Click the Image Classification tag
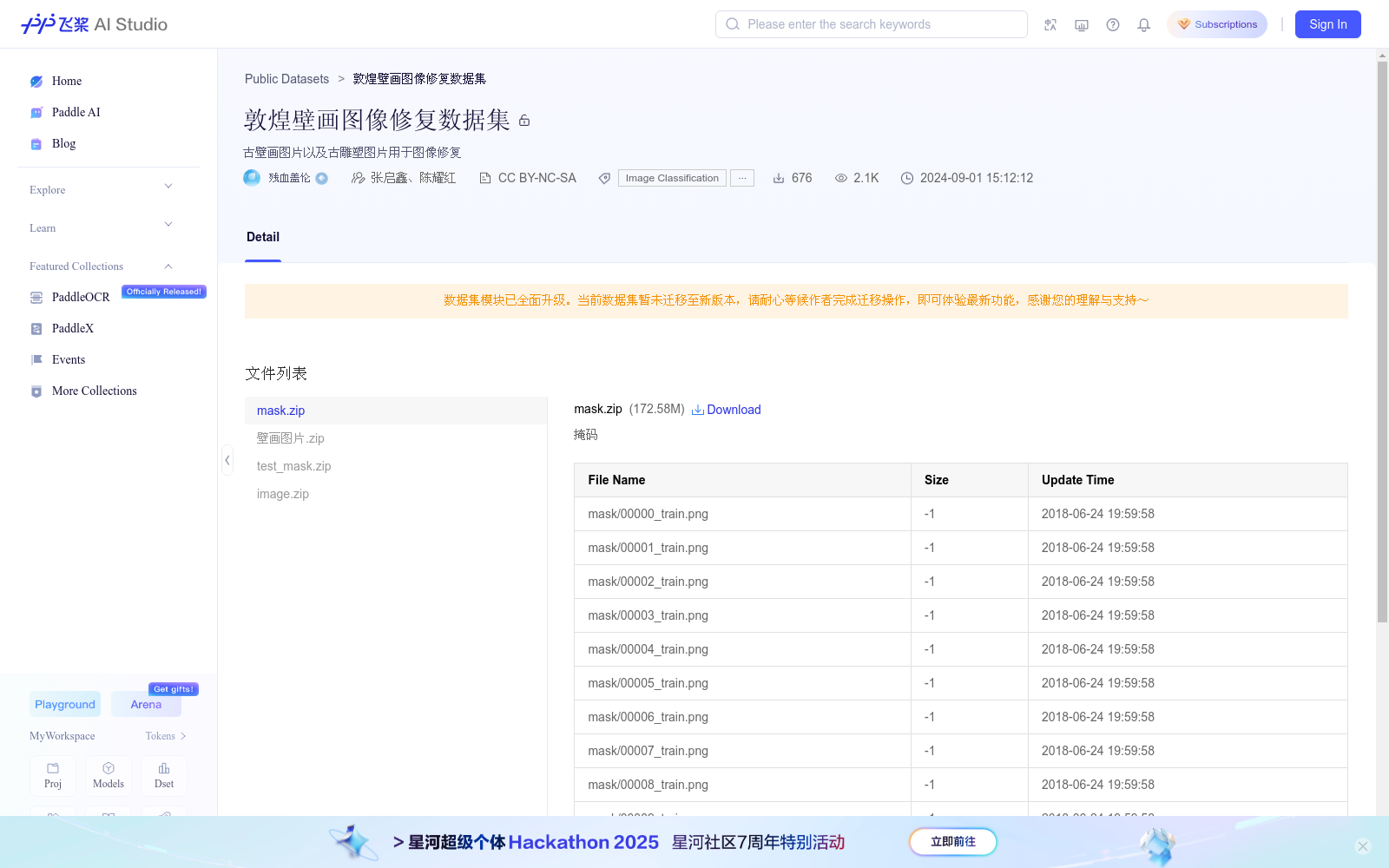 click(x=672, y=178)
